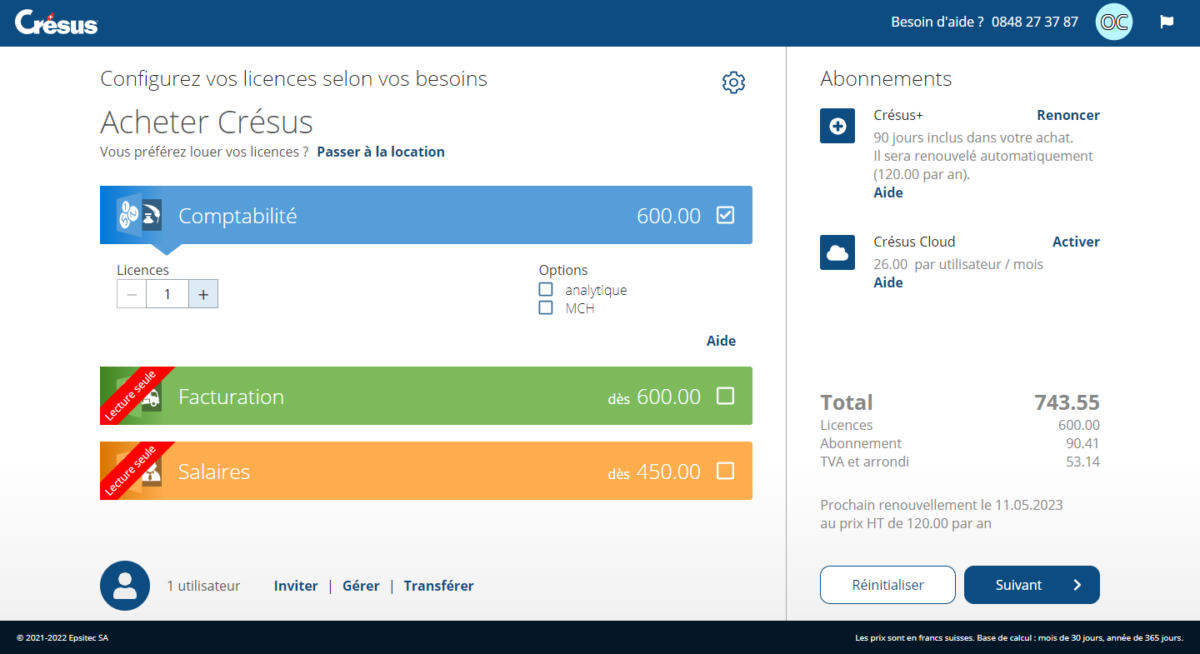1200x654 pixels.
Task: Enable the MCH option
Action: [545, 308]
